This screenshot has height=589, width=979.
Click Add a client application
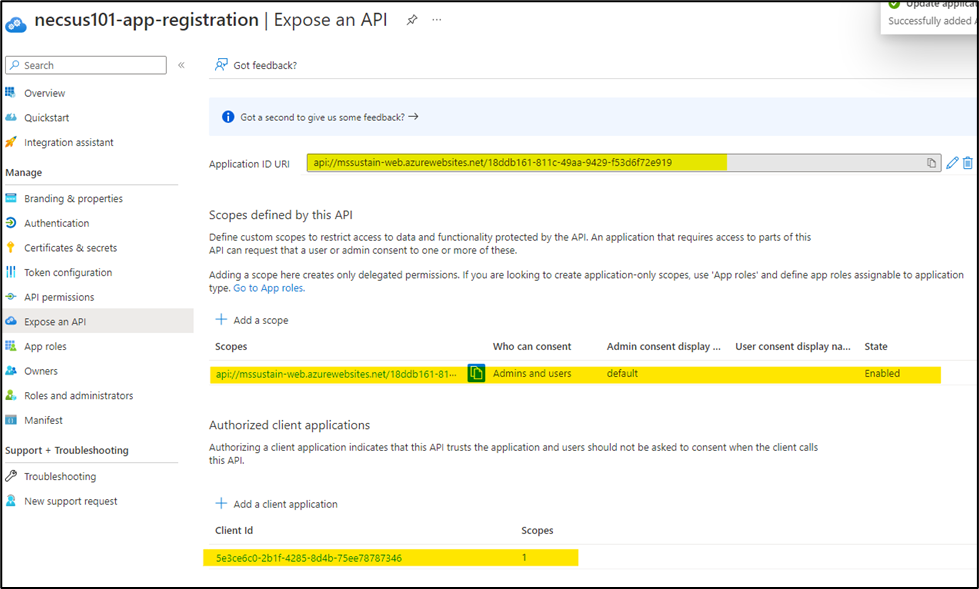pyautogui.click(x=277, y=504)
